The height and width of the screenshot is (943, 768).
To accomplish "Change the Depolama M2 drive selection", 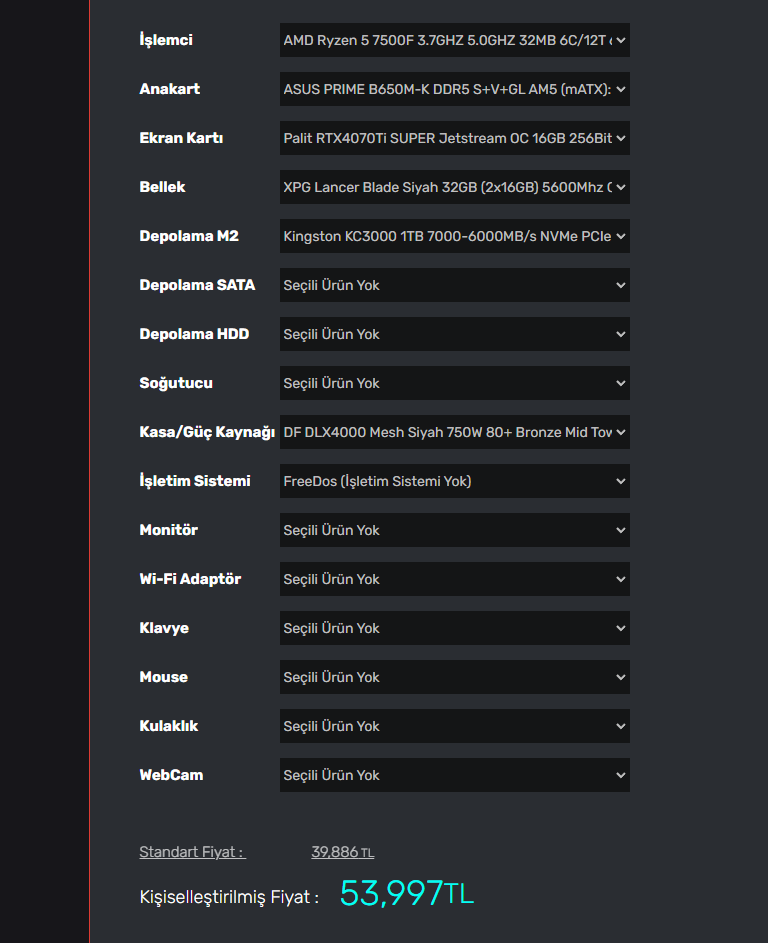I will coord(454,236).
